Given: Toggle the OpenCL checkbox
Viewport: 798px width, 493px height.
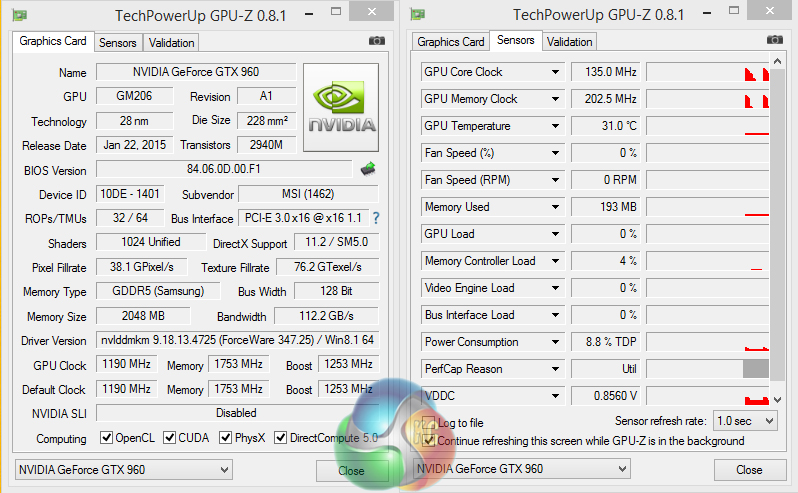Looking at the screenshot, I should [106, 438].
